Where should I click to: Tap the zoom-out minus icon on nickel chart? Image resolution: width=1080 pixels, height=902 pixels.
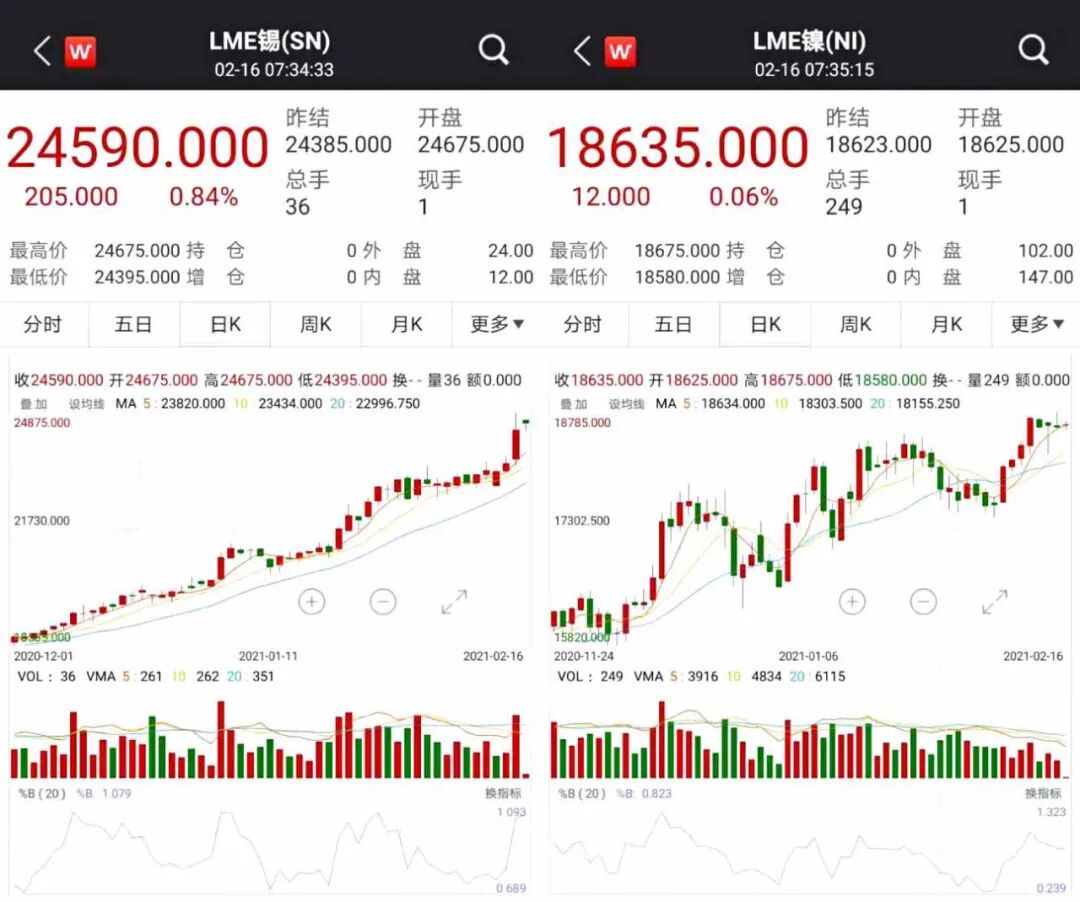[921, 601]
